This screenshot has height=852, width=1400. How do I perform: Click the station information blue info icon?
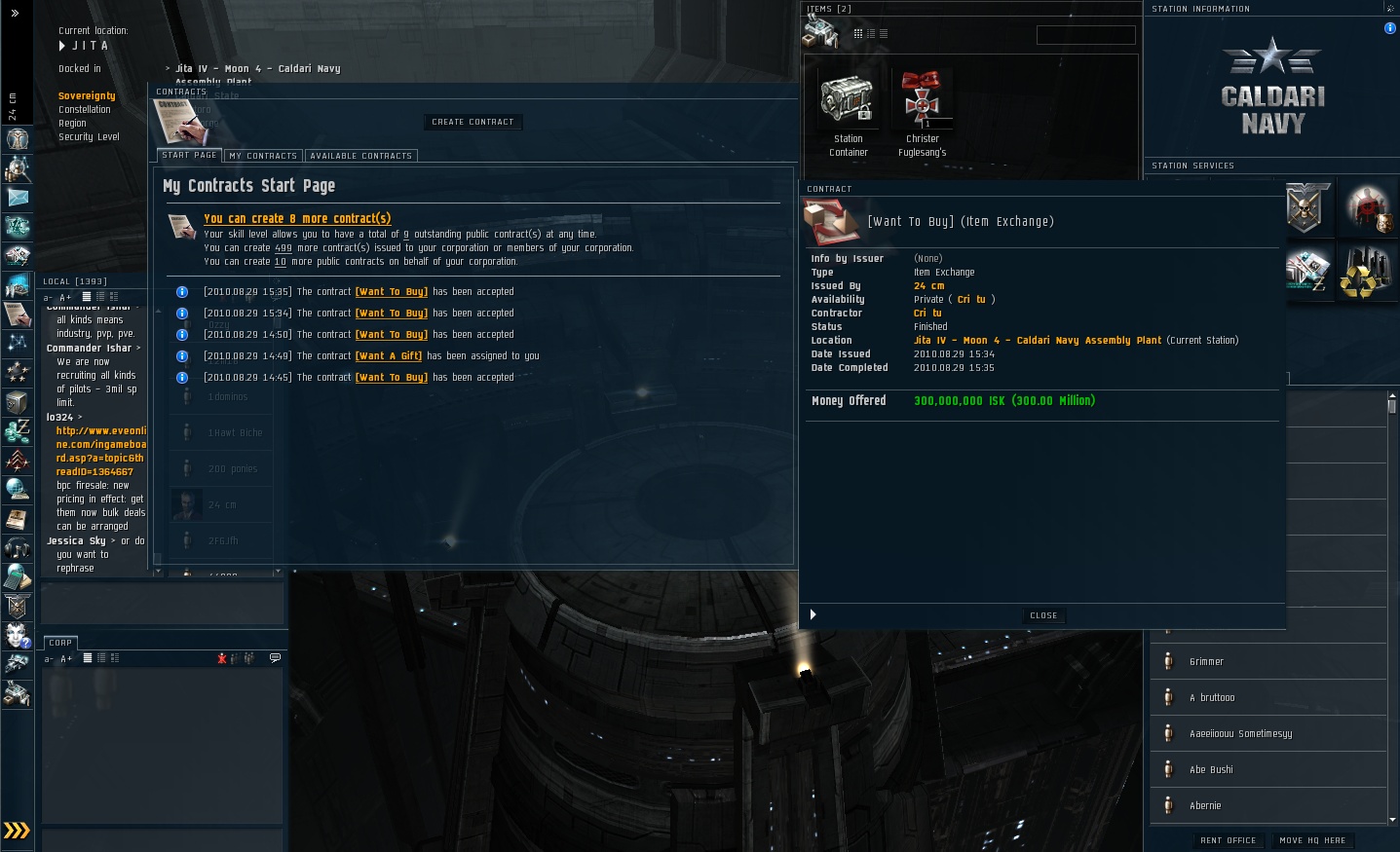[x=1390, y=28]
